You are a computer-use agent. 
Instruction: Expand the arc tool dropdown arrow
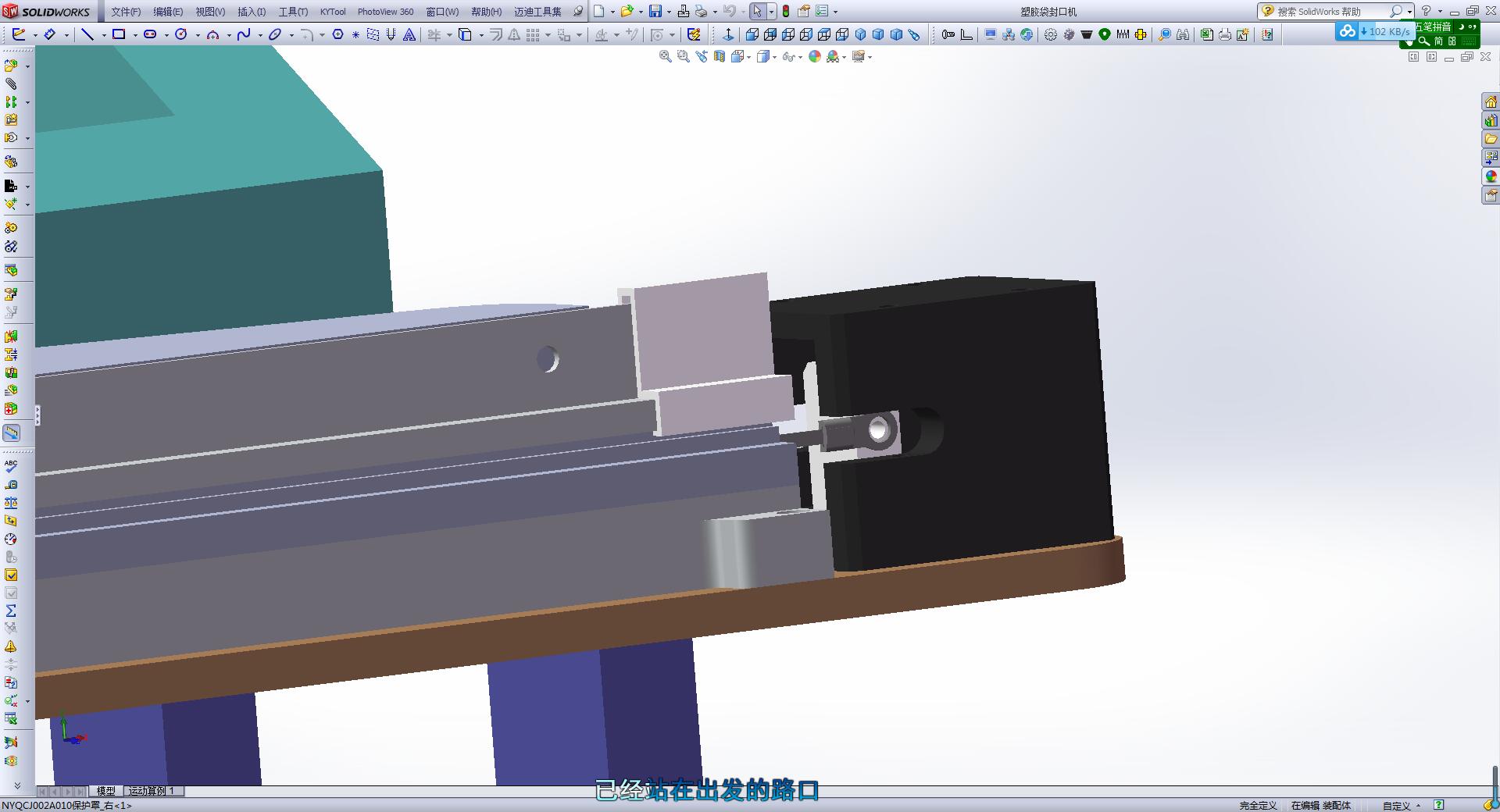tap(228, 35)
